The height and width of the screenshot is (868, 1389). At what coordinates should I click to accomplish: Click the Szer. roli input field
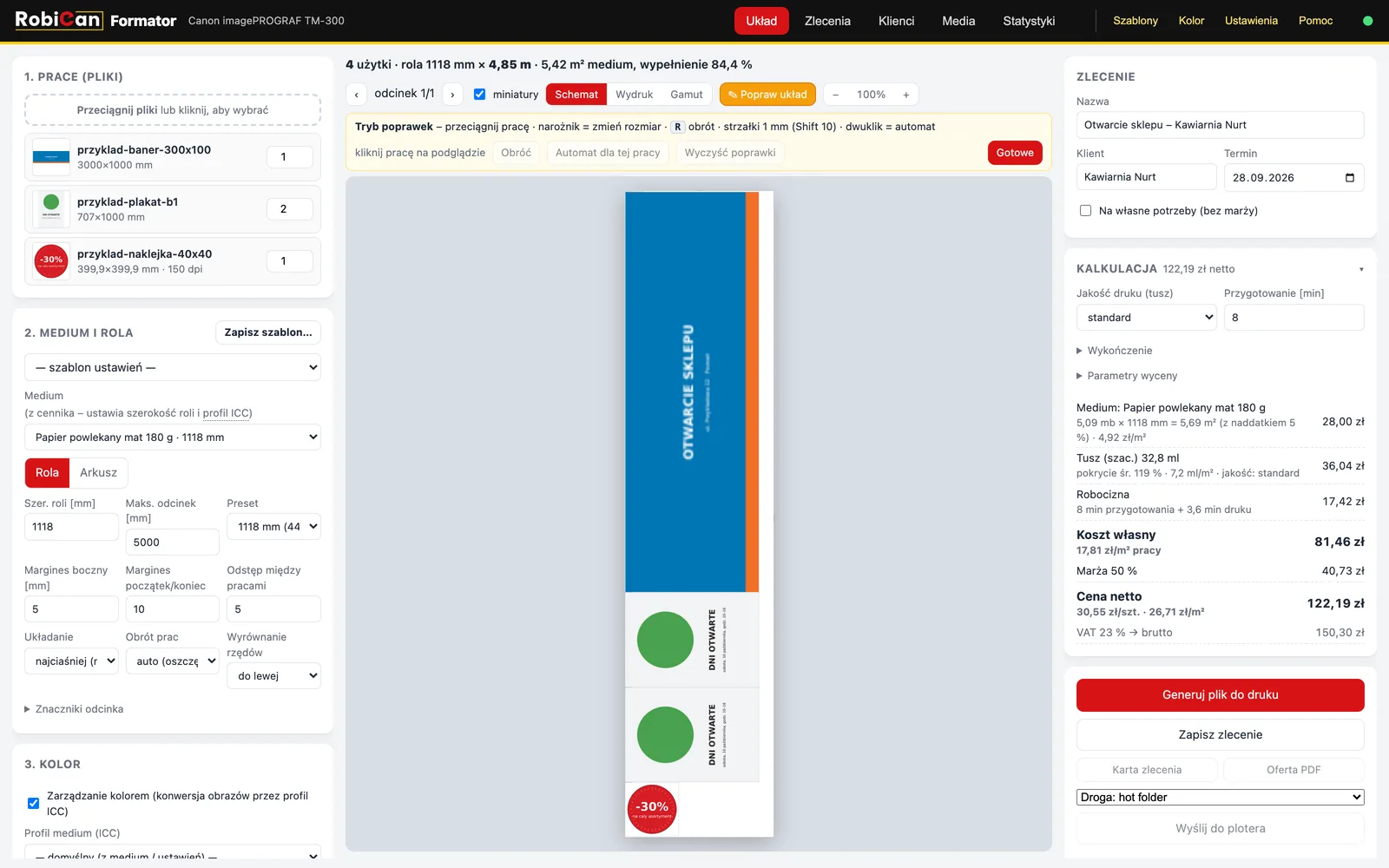(x=71, y=527)
